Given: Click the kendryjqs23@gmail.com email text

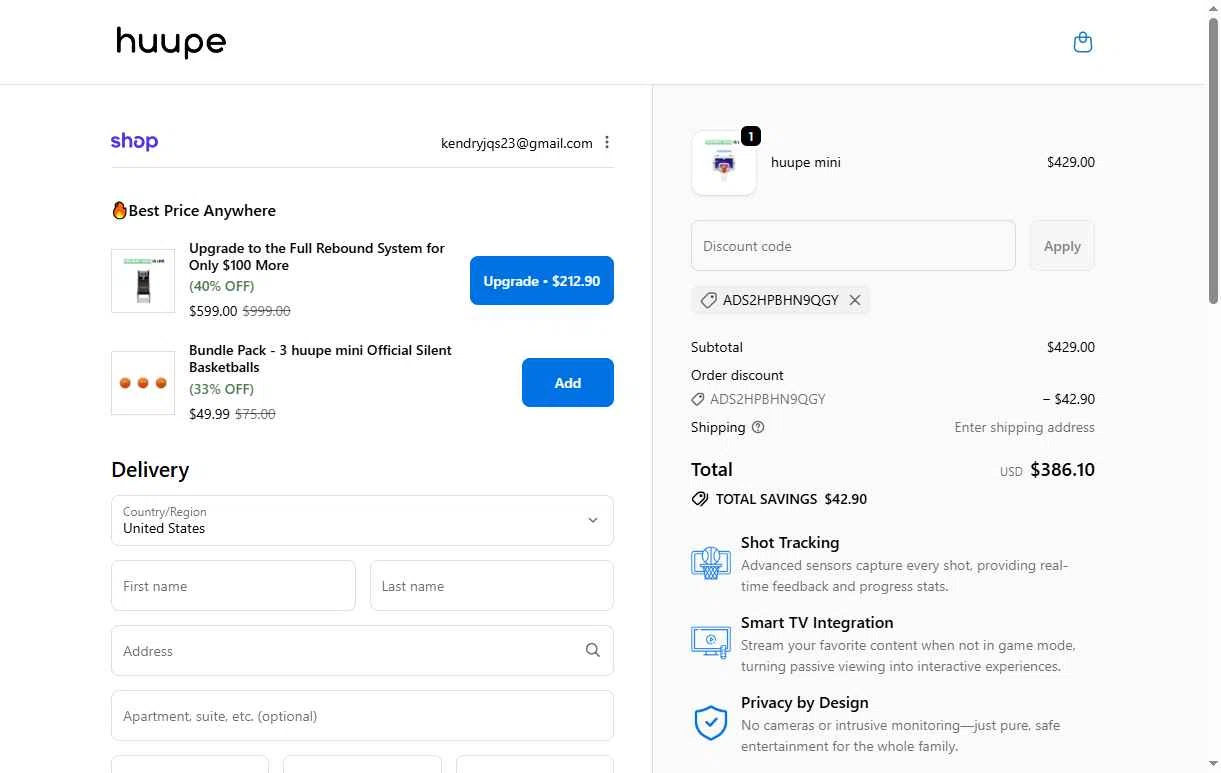Looking at the screenshot, I should [x=517, y=143].
